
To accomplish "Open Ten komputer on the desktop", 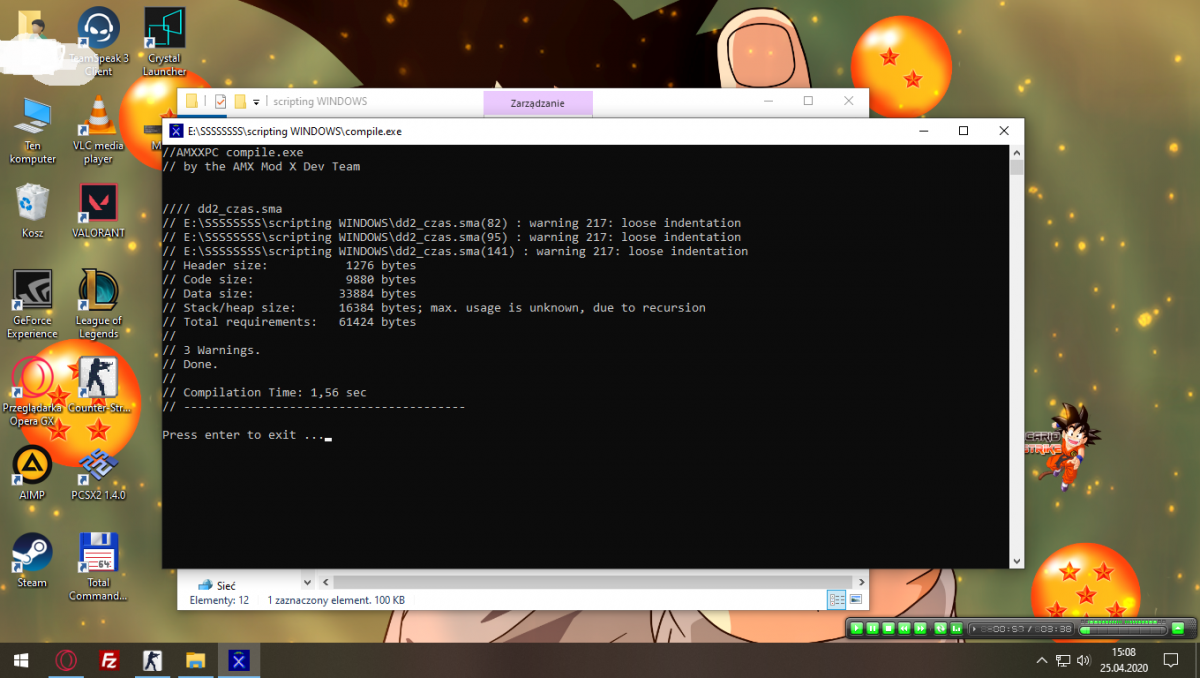I will tap(33, 131).
